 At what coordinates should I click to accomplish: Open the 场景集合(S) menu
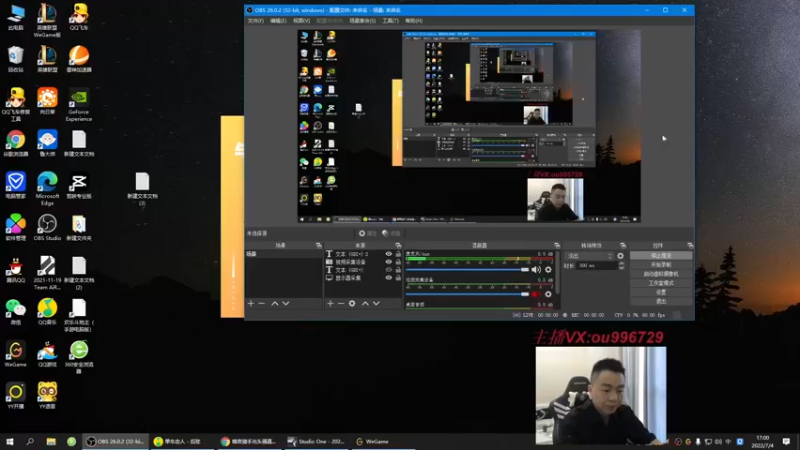pos(363,21)
